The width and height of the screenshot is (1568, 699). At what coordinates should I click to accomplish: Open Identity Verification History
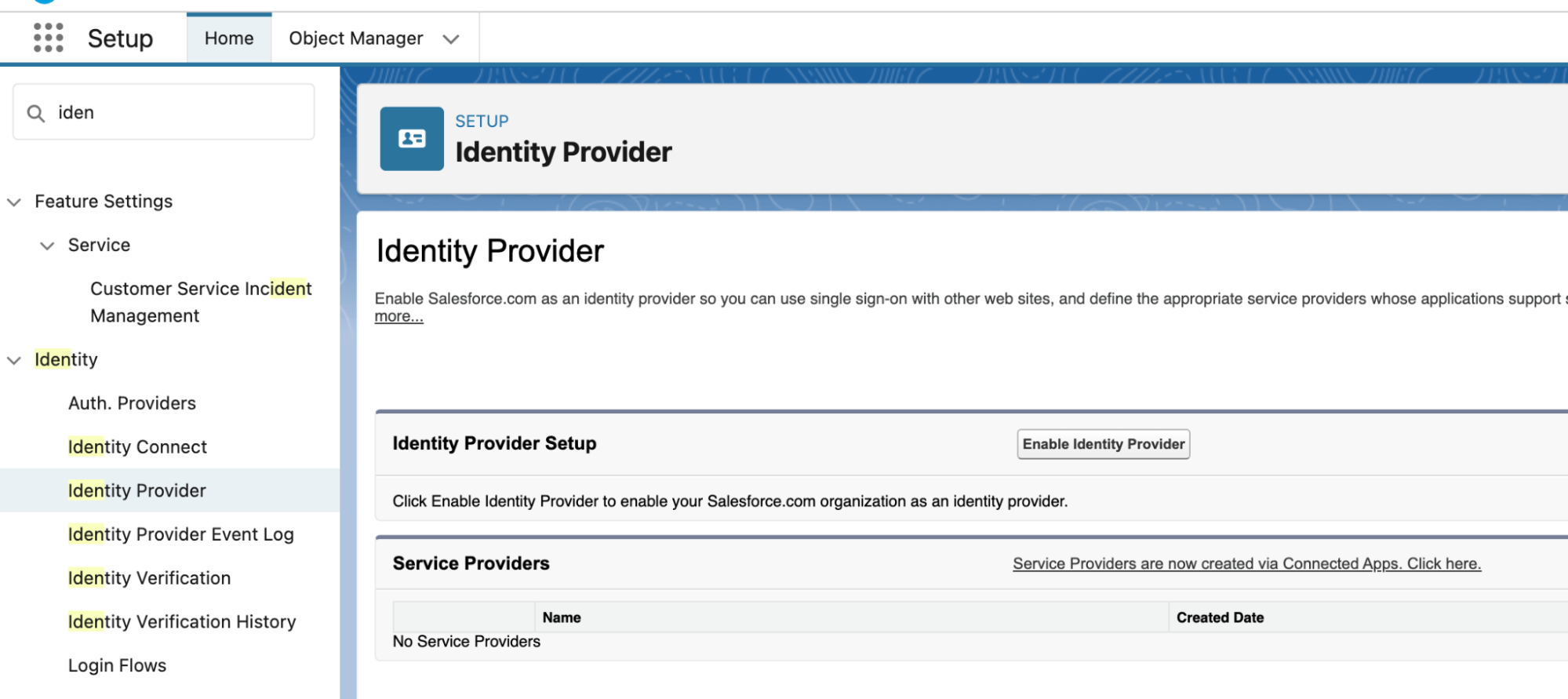(x=182, y=621)
